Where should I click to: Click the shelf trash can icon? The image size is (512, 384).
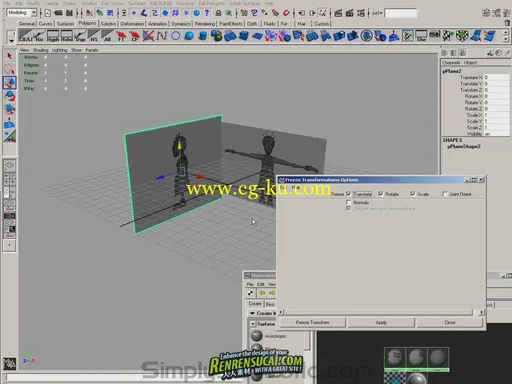pyautogui.click(x=507, y=23)
